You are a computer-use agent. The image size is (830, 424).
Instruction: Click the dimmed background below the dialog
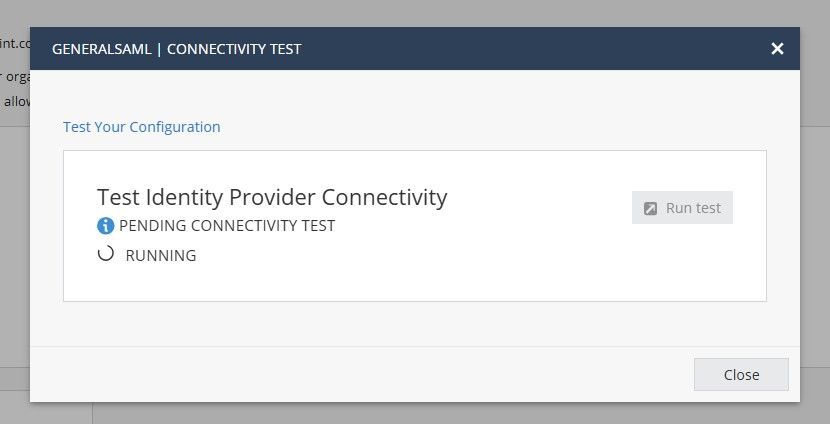pyautogui.click(x=450, y=414)
